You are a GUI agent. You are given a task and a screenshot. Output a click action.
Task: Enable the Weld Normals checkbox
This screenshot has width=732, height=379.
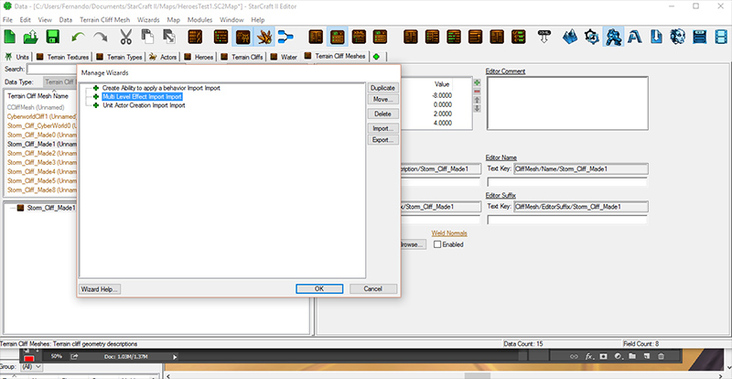point(437,244)
